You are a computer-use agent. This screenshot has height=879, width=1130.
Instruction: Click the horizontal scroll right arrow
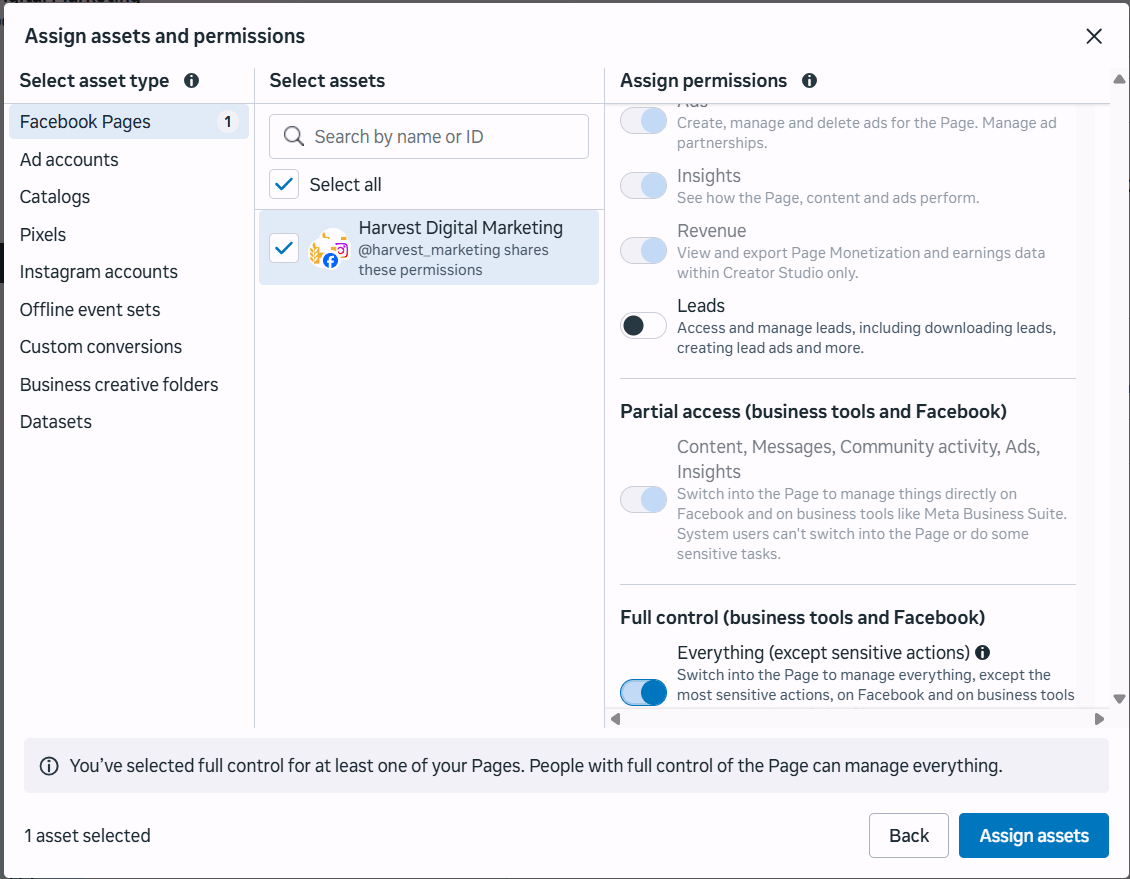pyautogui.click(x=1099, y=719)
